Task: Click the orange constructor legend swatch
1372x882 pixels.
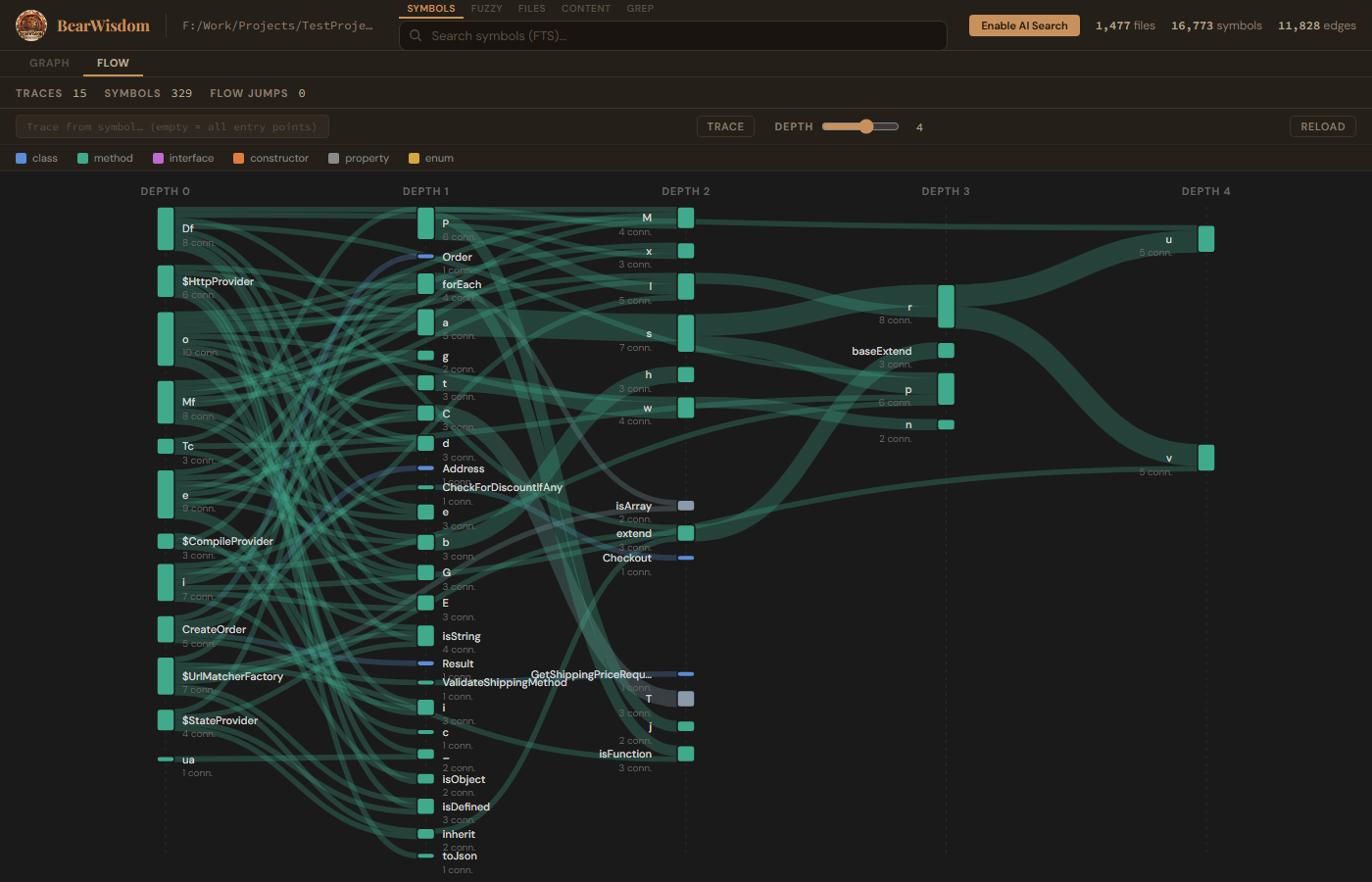Action: [238, 158]
